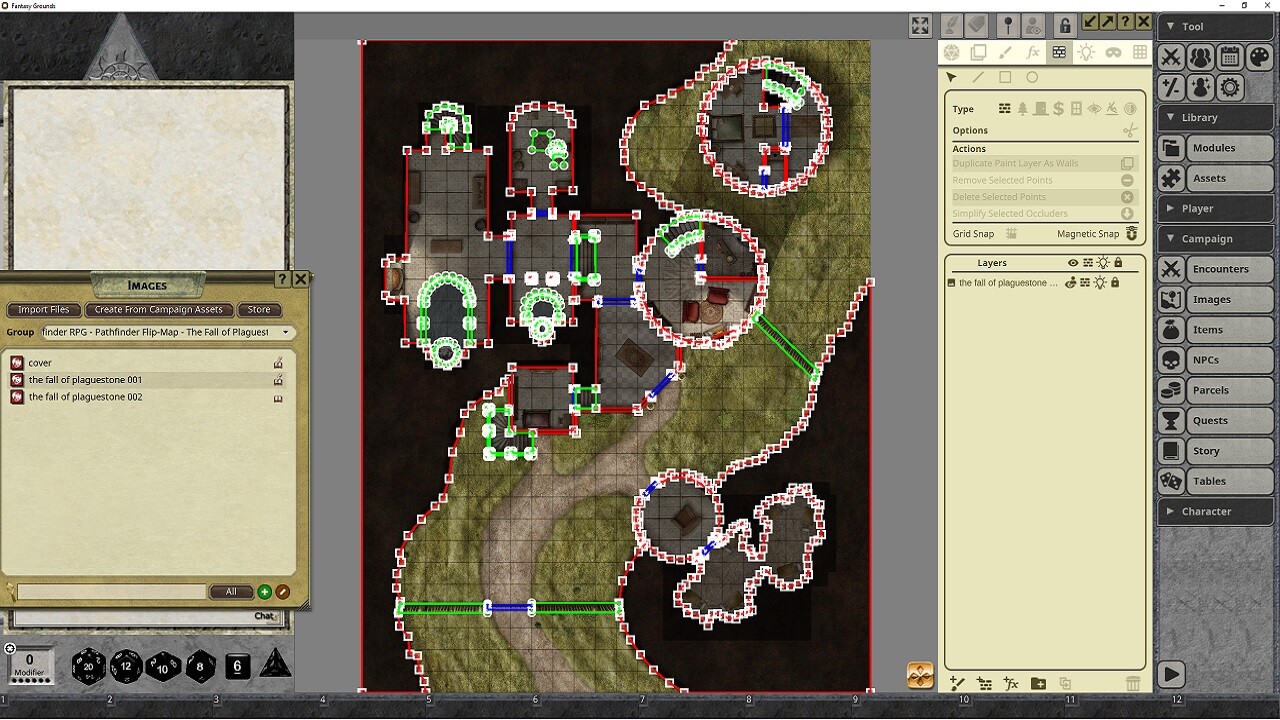
Task: Select the door occluder type icon
Action: [1040, 109]
